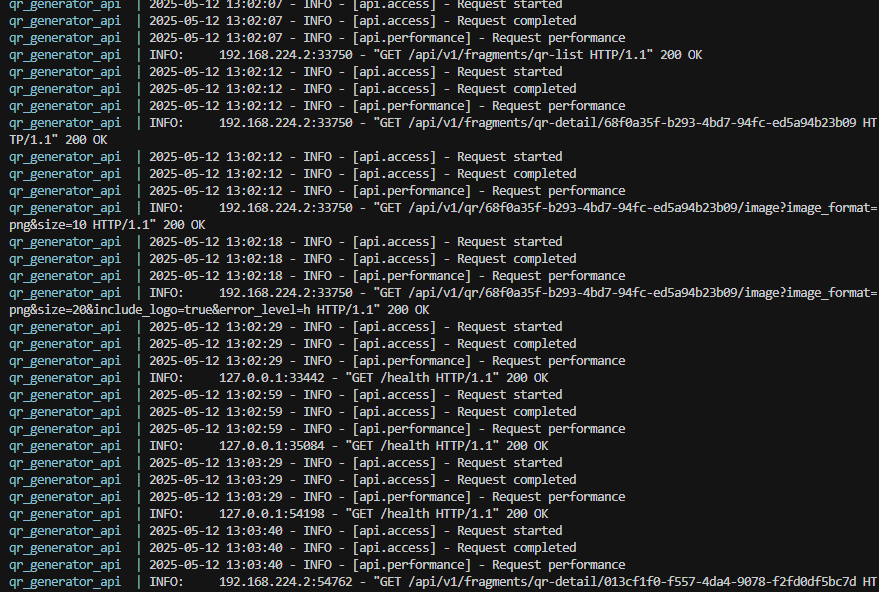Click "Request performance" on the 13:02:29 line

click(558, 361)
